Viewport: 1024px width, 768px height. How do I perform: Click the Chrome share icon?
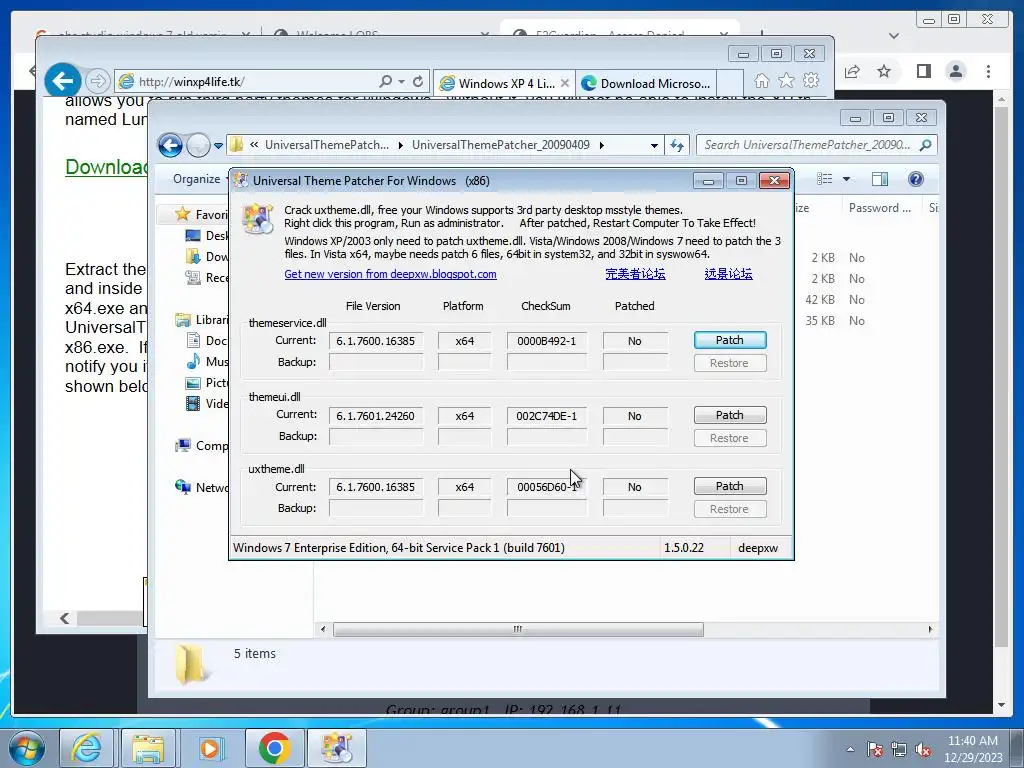(x=852, y=71)
